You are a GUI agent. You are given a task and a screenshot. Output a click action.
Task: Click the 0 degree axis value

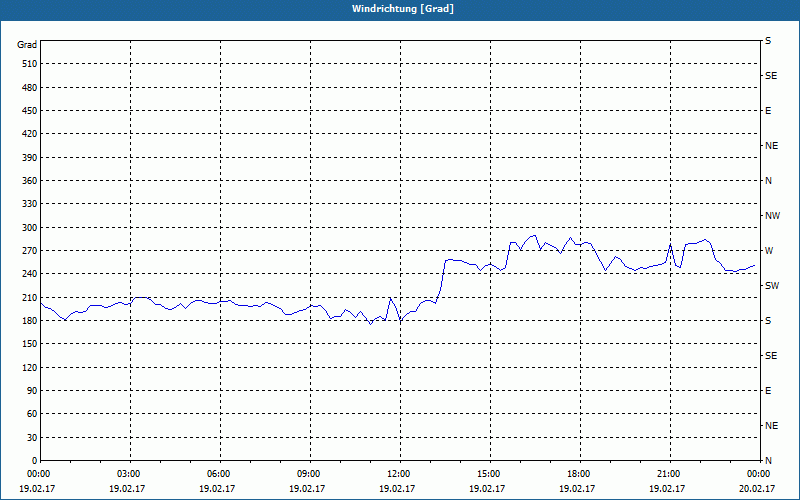34,461
